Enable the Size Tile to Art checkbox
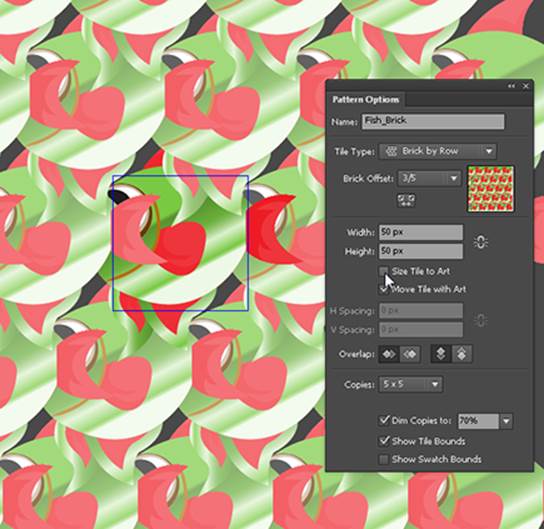 [x=384, y=271]
